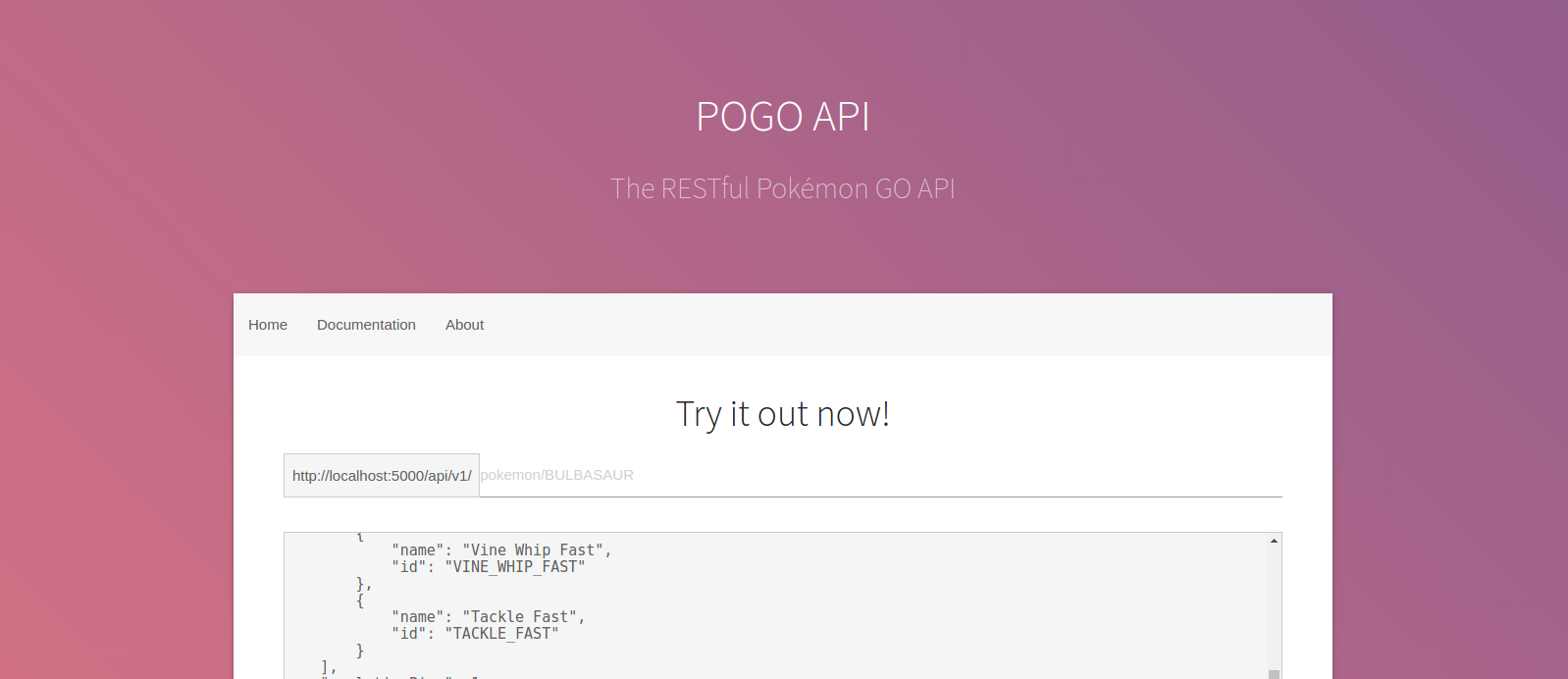Click the 'Try it out now!' heading
Viewport: 1568px width, 679px height.
[783, 414]
